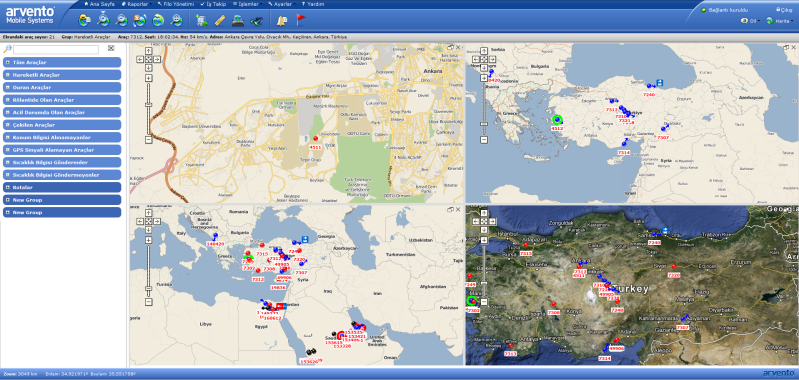The width and height of the screenshot is (799, 380).
Task: Select the globe with magnifier search icon
Action: pyautogui.click(x=121, y=20)
